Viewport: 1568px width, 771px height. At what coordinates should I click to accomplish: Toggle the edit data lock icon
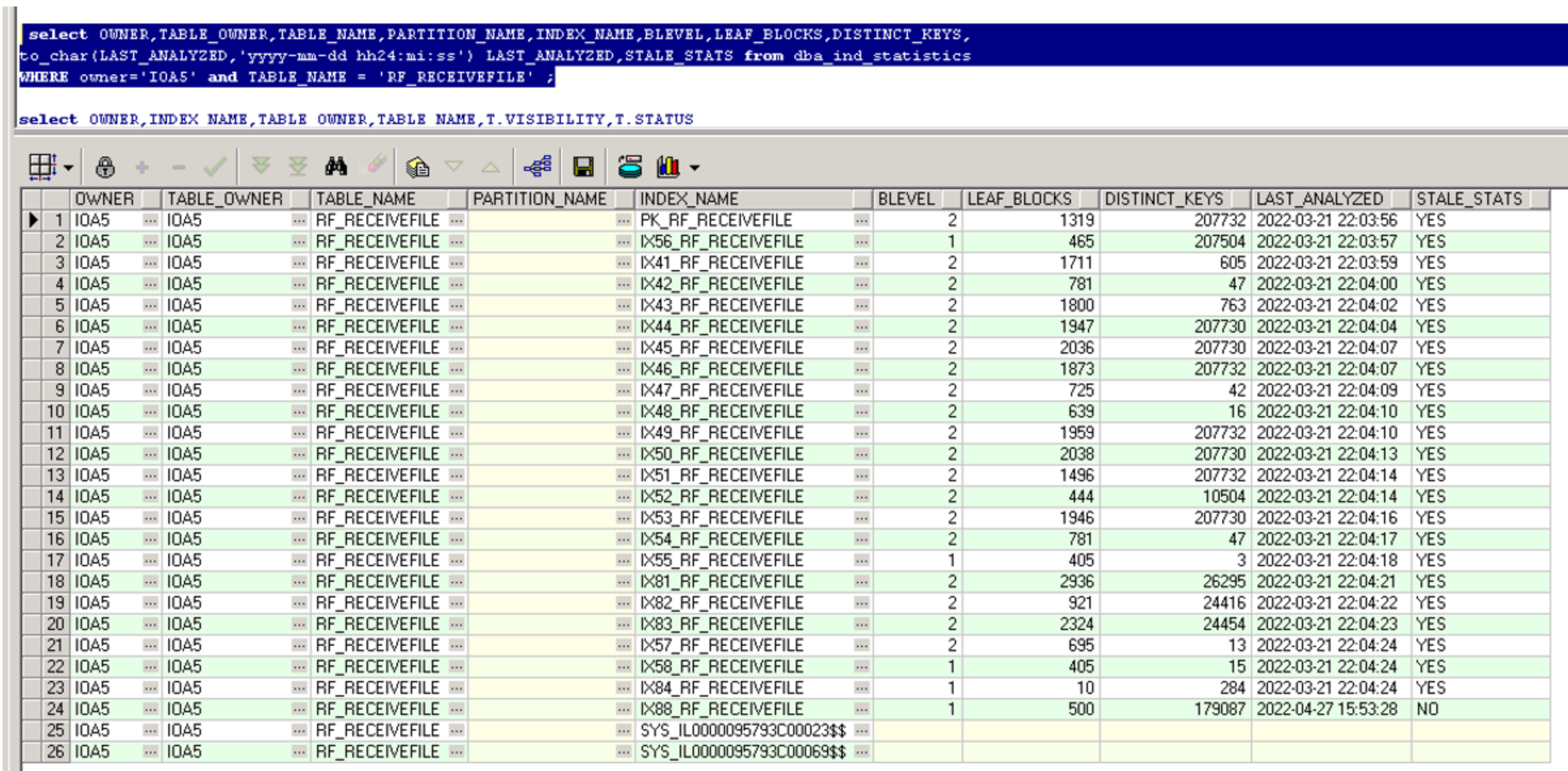tap(105, 167)
